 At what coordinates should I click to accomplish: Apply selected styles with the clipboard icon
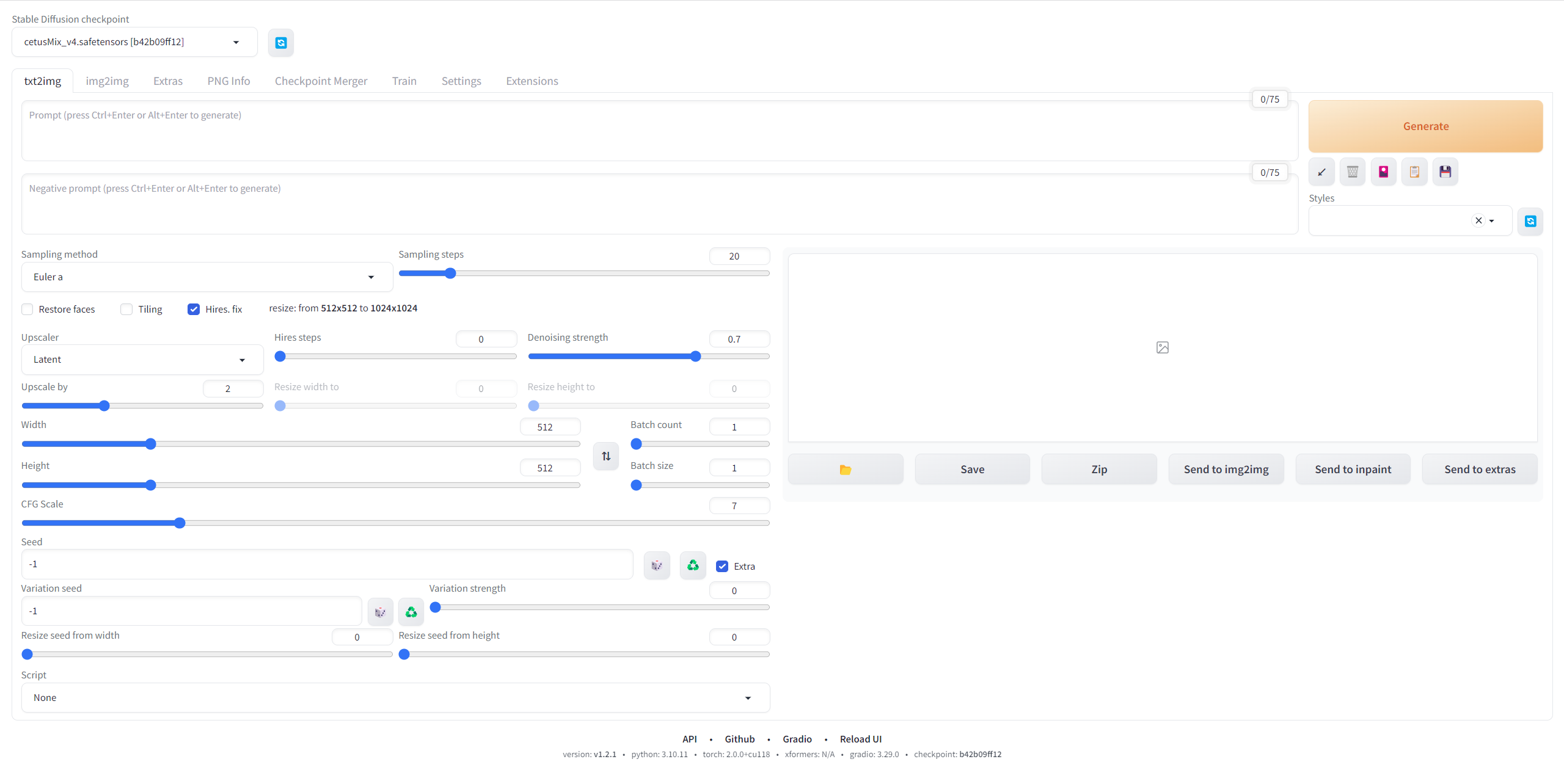pos(1414,172)
